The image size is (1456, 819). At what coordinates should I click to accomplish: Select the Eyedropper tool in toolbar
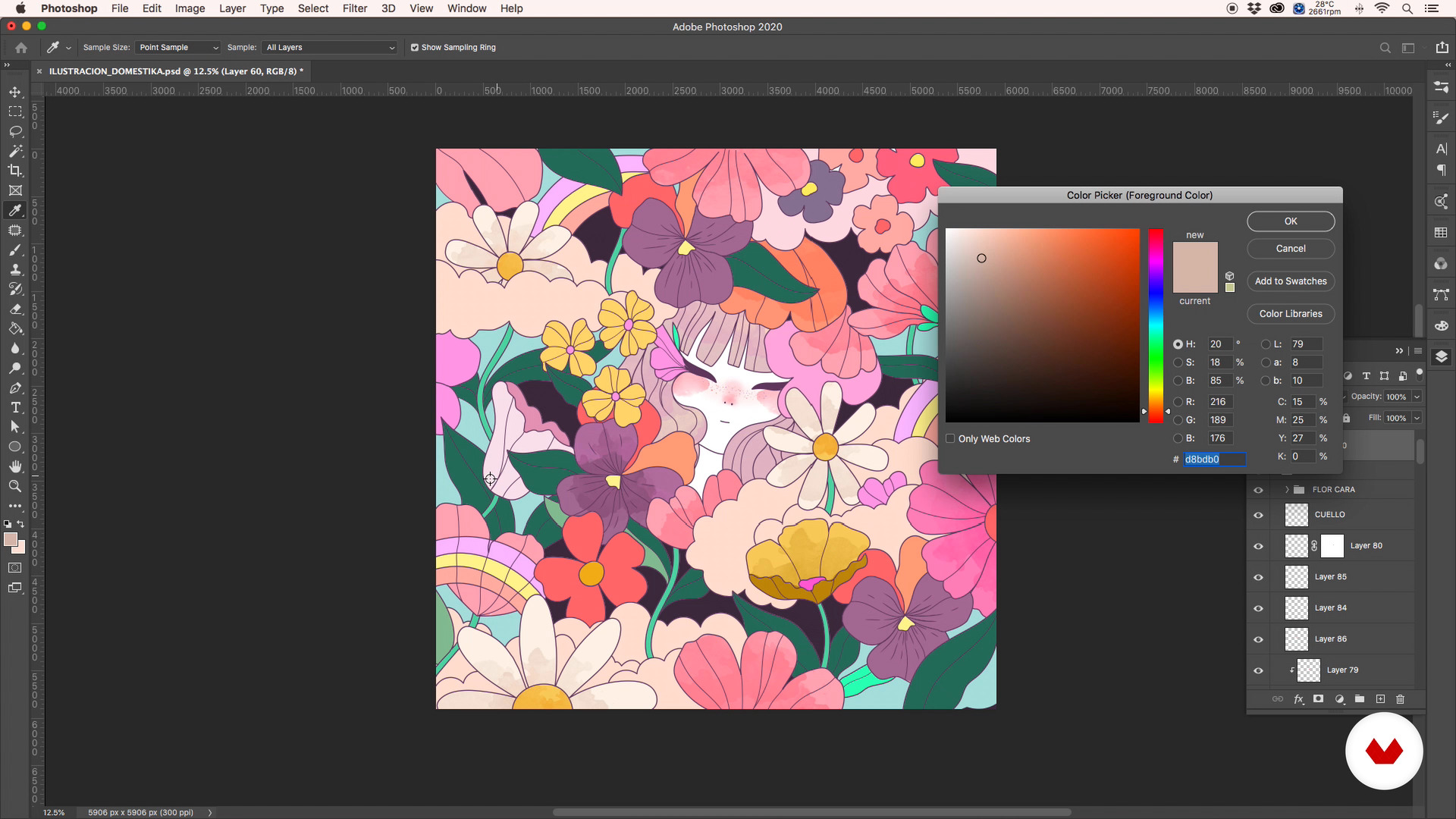coord(15,210)
